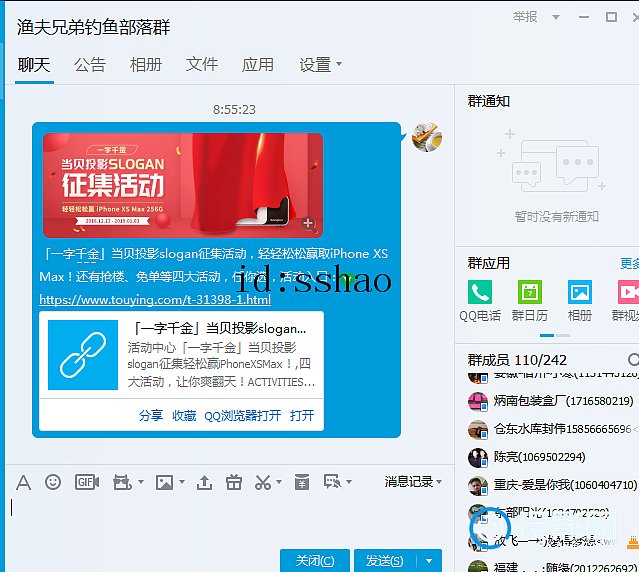The height and width of the screenshot is (572, 639).
Task: Click the sender's avatar beside the message
Action: click(x=427, y=137)
